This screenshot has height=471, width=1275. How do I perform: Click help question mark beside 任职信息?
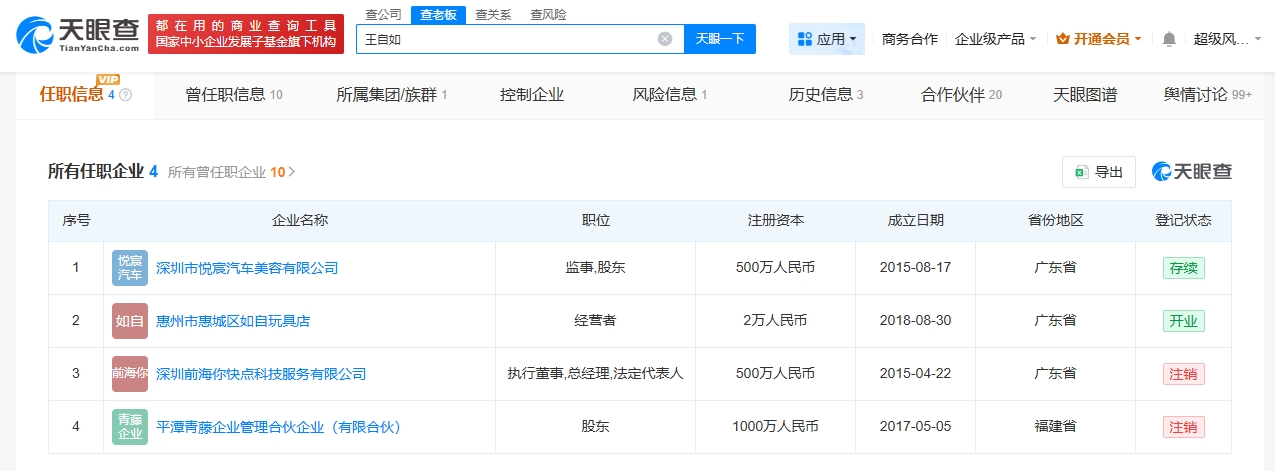click(125, 96)
